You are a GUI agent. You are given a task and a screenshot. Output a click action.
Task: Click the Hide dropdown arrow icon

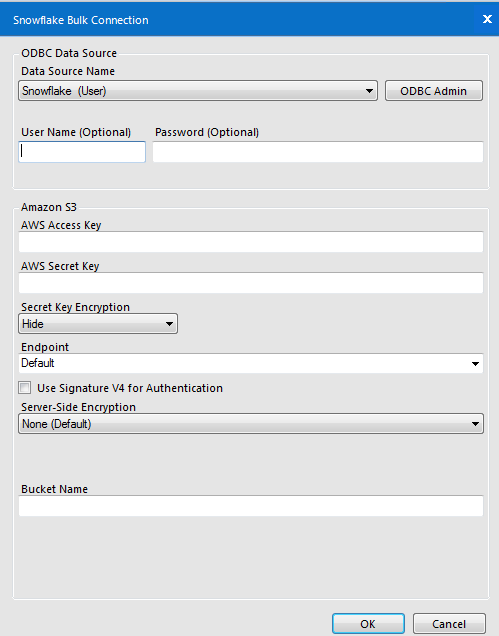(169, 324)
